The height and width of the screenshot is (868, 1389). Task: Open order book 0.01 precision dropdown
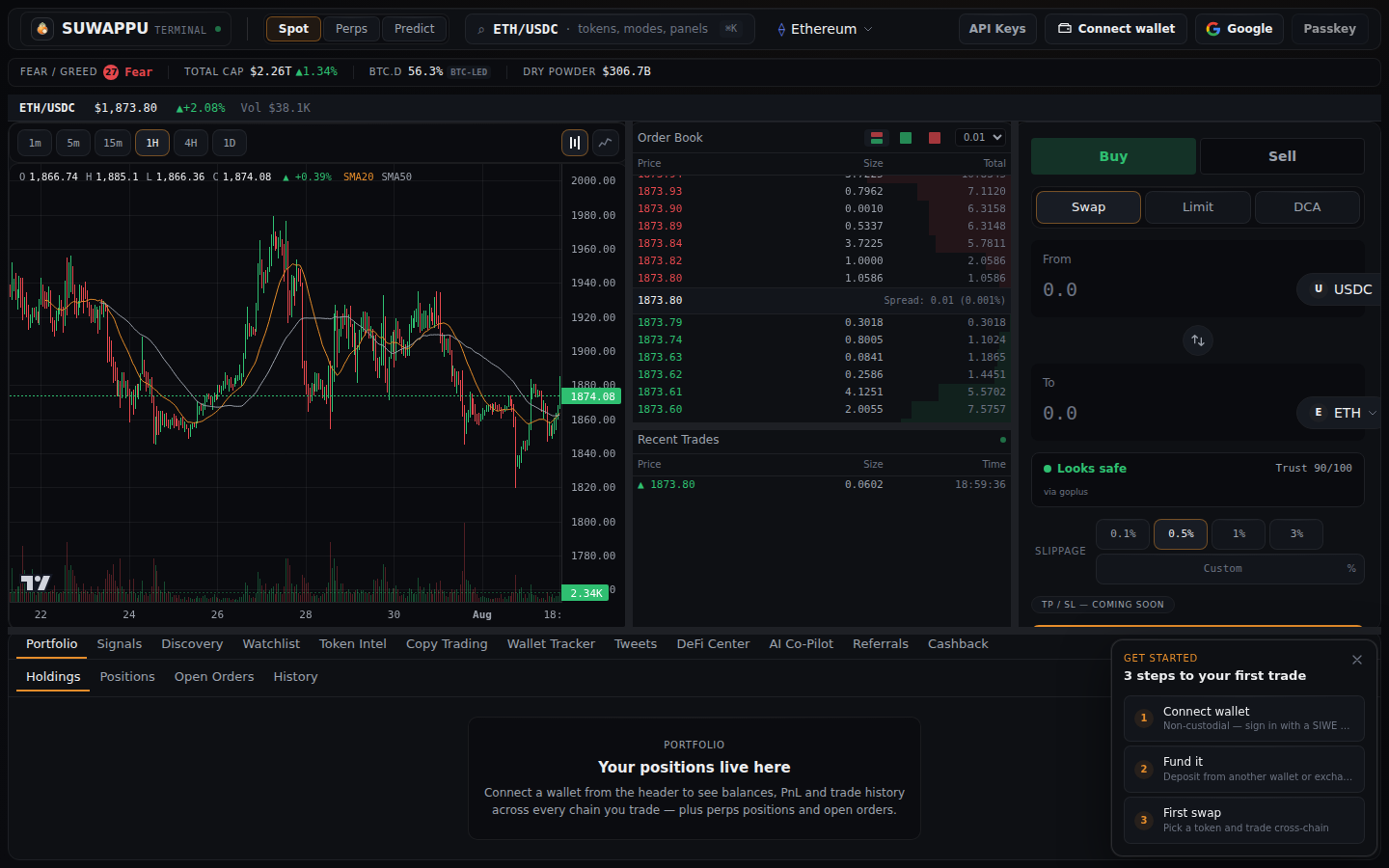point(980,138)
